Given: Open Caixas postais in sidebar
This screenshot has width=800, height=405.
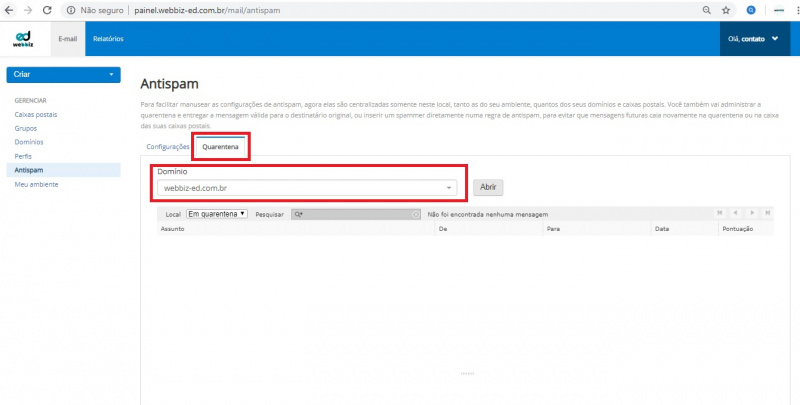Looking at the screenshot, I should tap(34, 114).
